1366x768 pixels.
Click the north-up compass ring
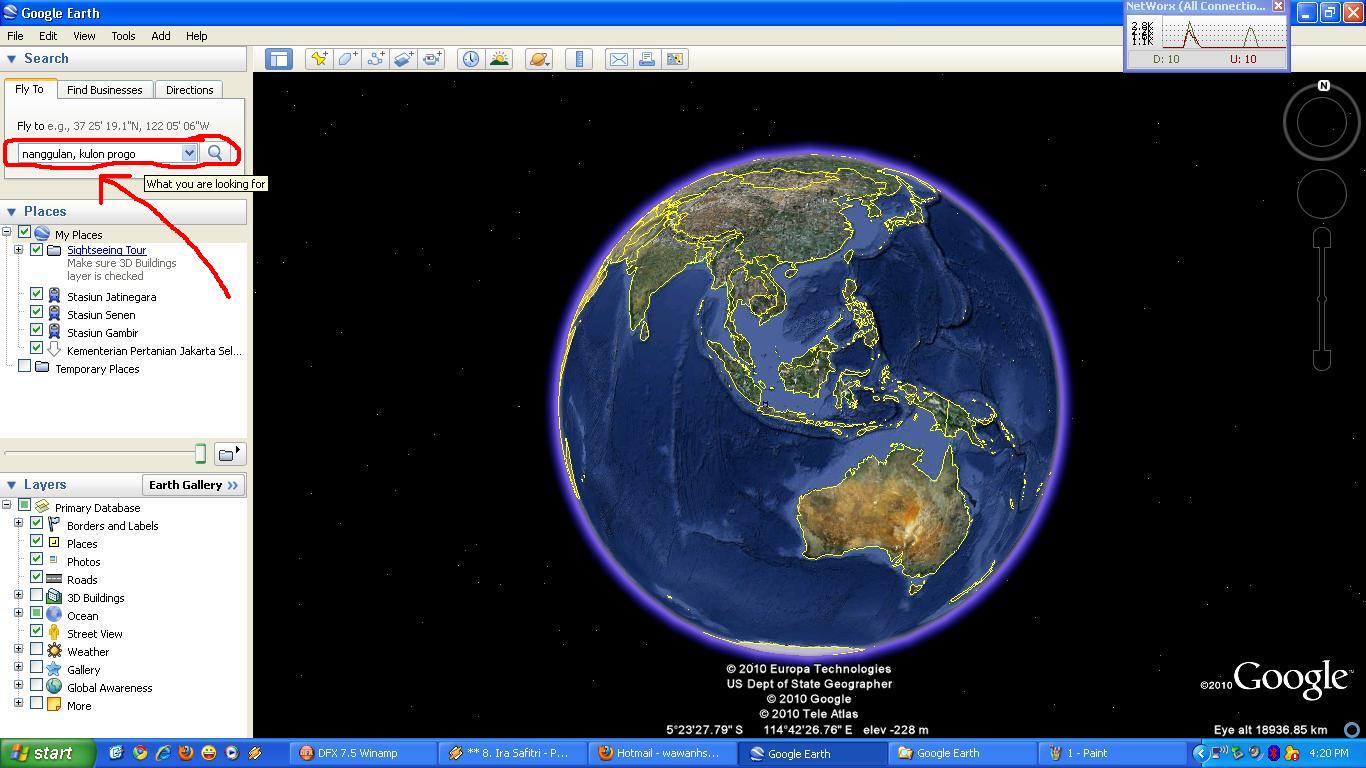coord(1322,122)
